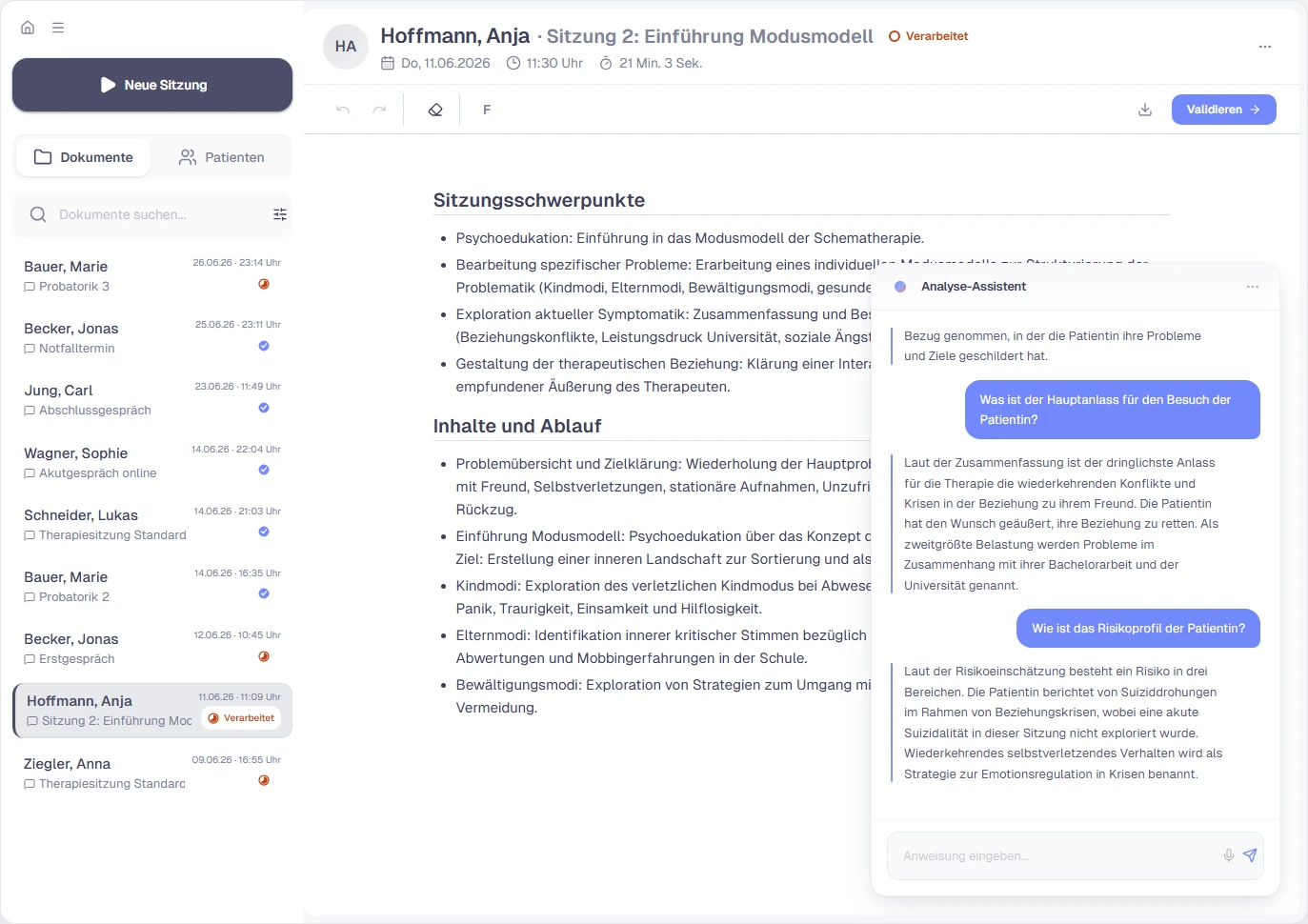The height and width of the screenshot is (924, 1308).
Task: Click the redo arrow
Action: [379, 110]
